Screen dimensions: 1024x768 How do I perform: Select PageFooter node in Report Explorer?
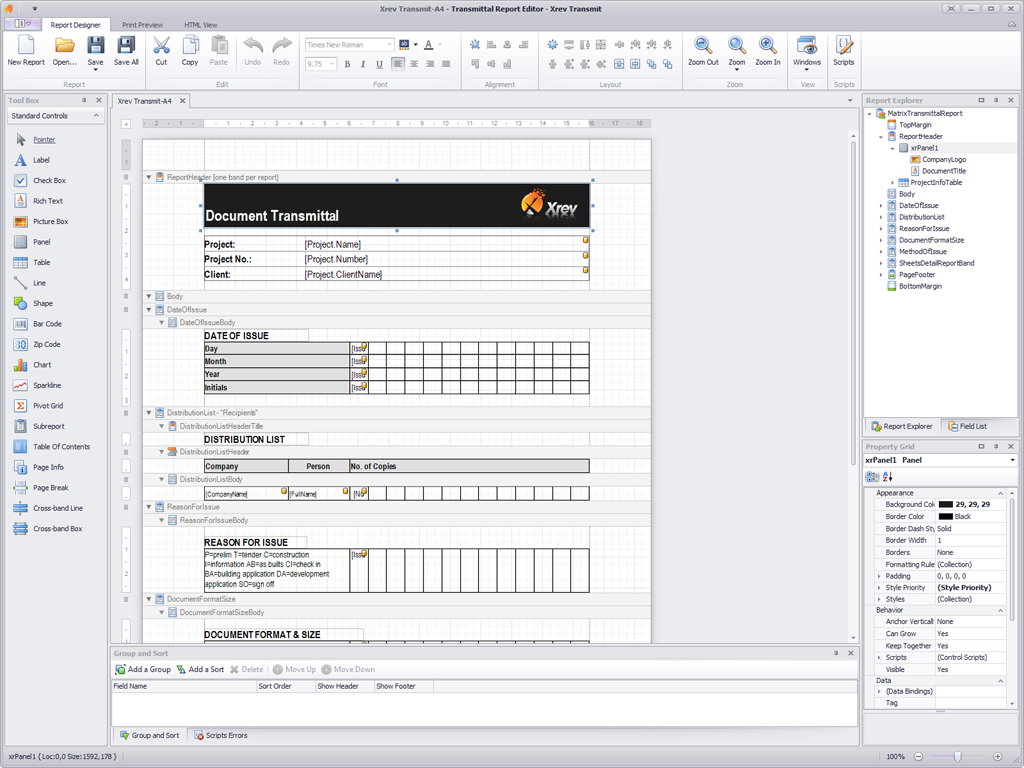917,275
